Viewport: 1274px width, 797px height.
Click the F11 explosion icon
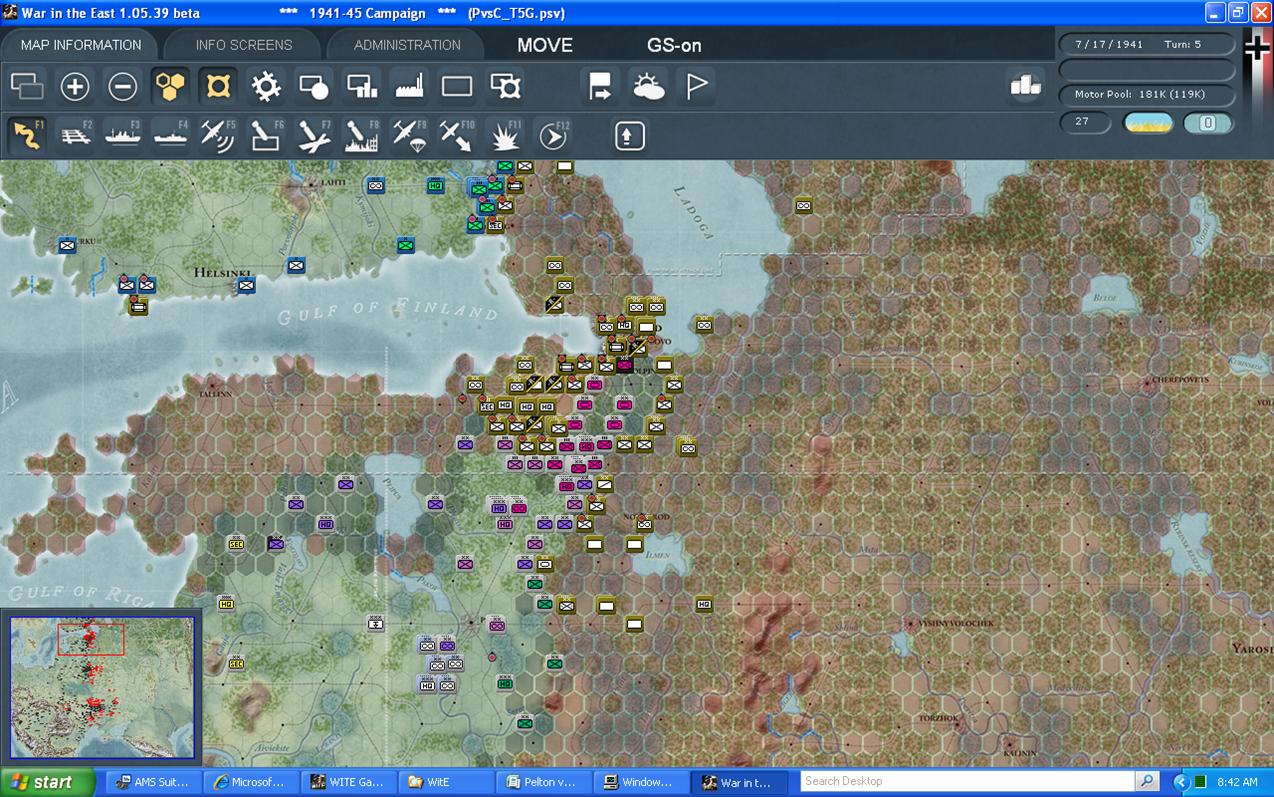[x=505, y=135]
